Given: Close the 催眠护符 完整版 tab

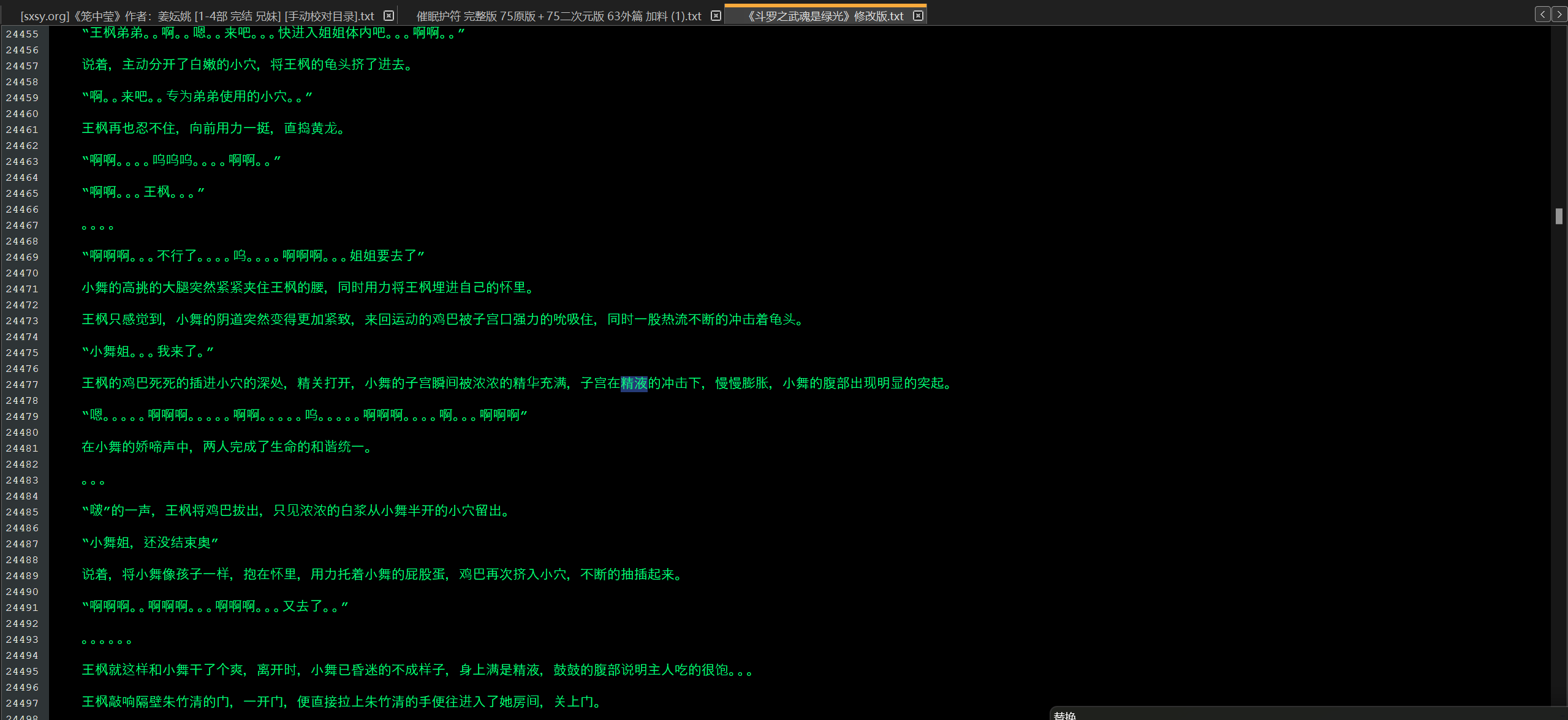Looking at the screenshot, I should [x=716, y=16].
